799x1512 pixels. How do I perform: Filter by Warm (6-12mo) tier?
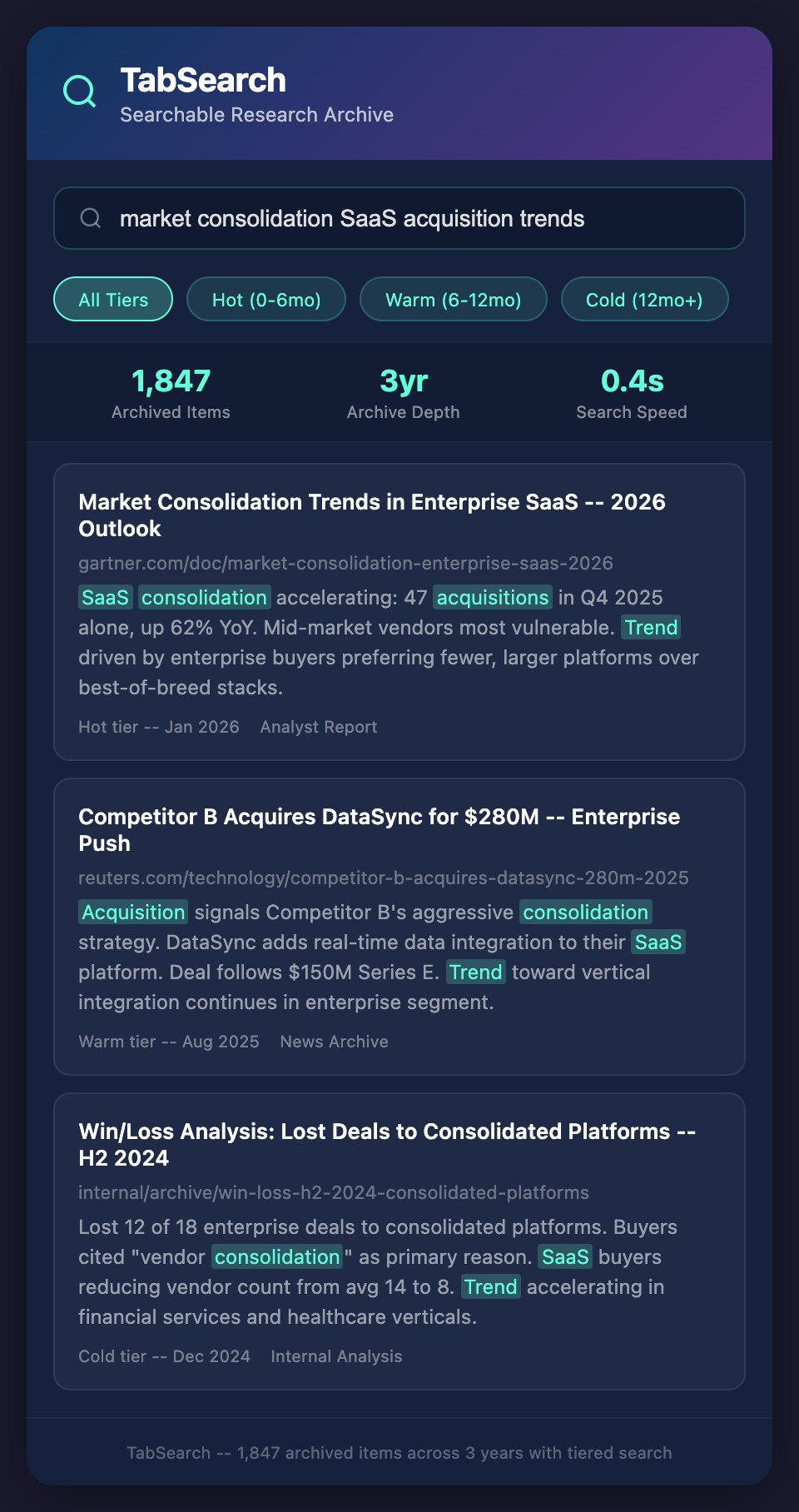(x=453, y=300)
